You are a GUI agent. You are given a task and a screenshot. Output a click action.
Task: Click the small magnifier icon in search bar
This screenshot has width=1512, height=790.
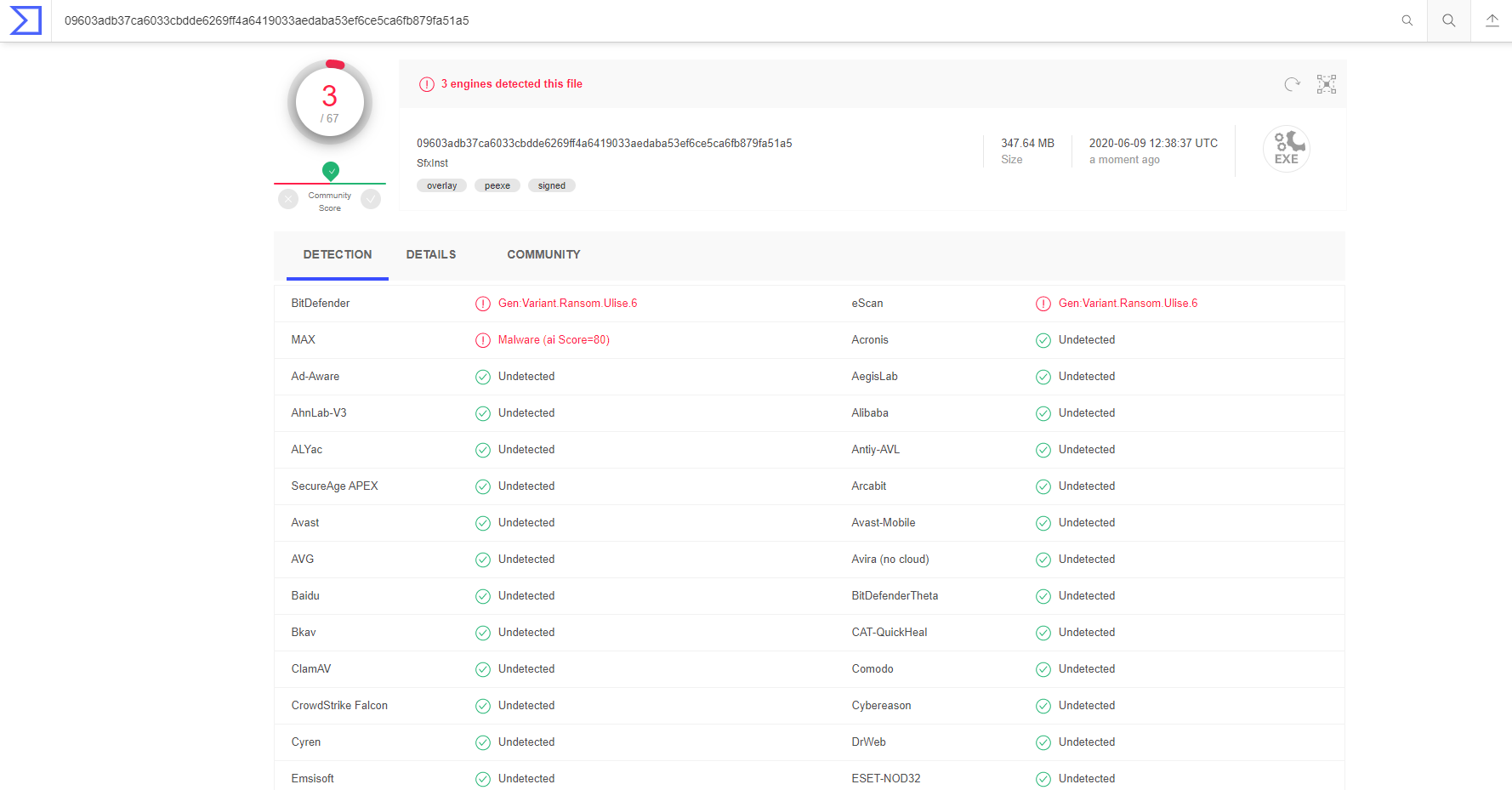[1407, 20]
